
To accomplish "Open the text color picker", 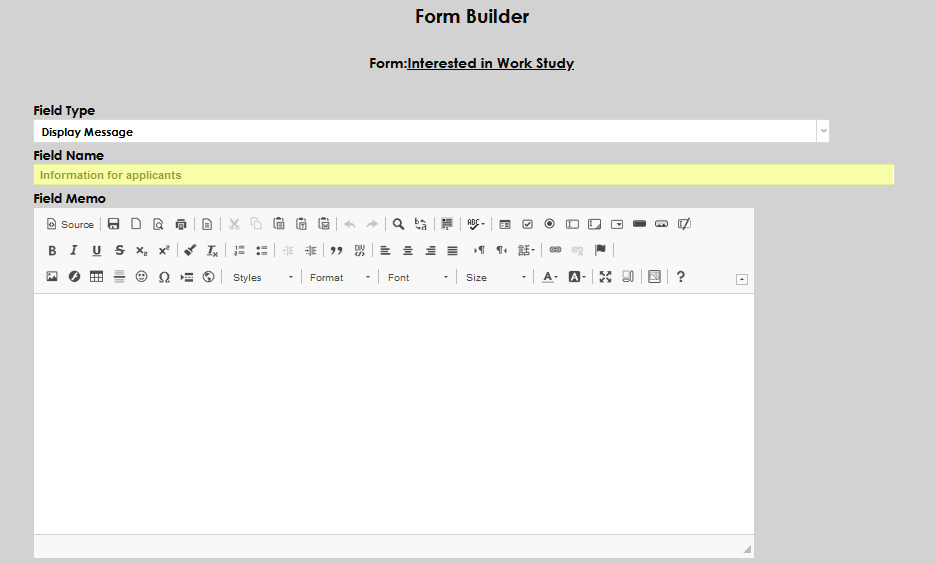I will 550,277.
